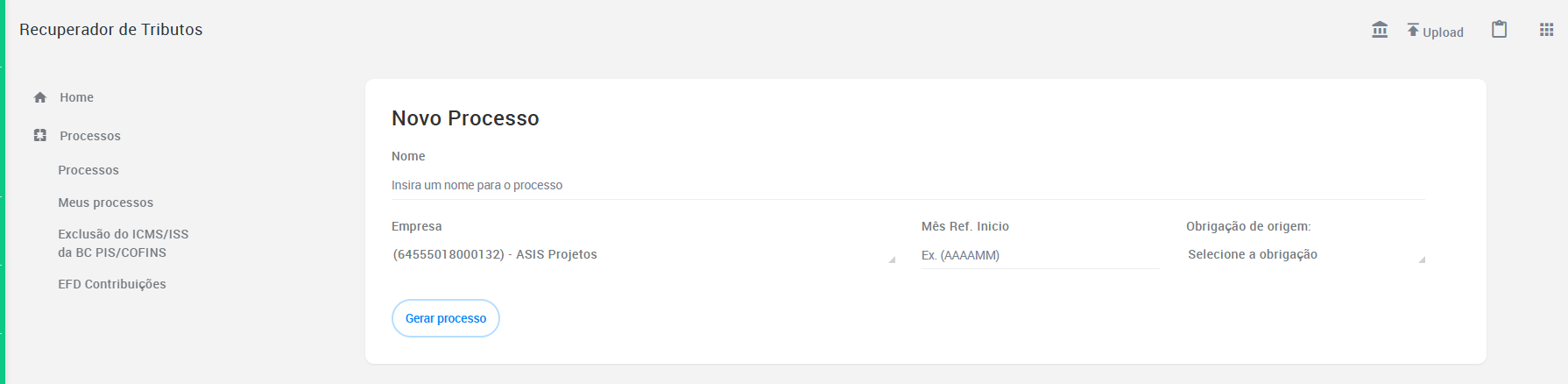Click the bank institution icon in header
1568x384 pixels.
(x=1380, y=30)
